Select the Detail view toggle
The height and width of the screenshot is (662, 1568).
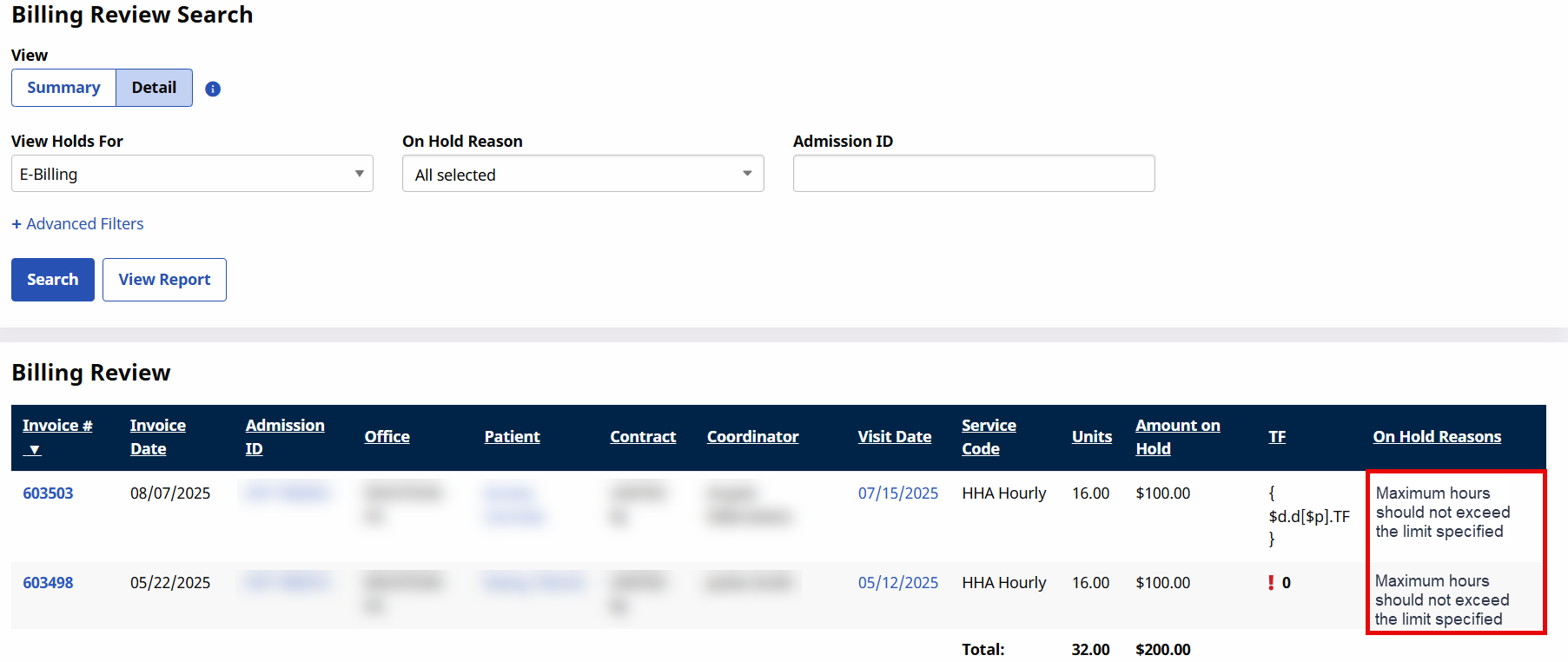click(154, 88)
